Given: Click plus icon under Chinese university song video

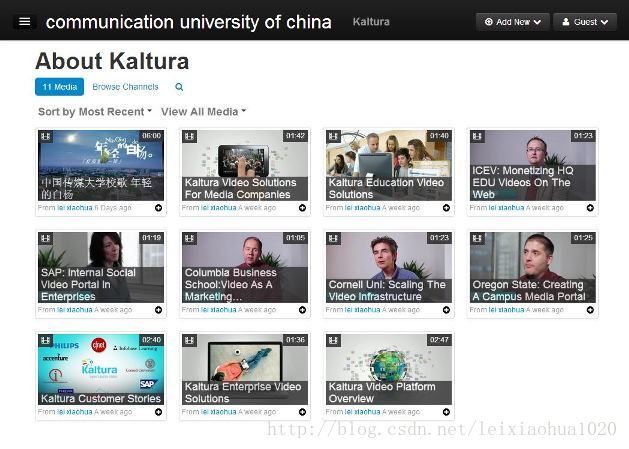Looking at the screenshot, I should pos(159,208).
